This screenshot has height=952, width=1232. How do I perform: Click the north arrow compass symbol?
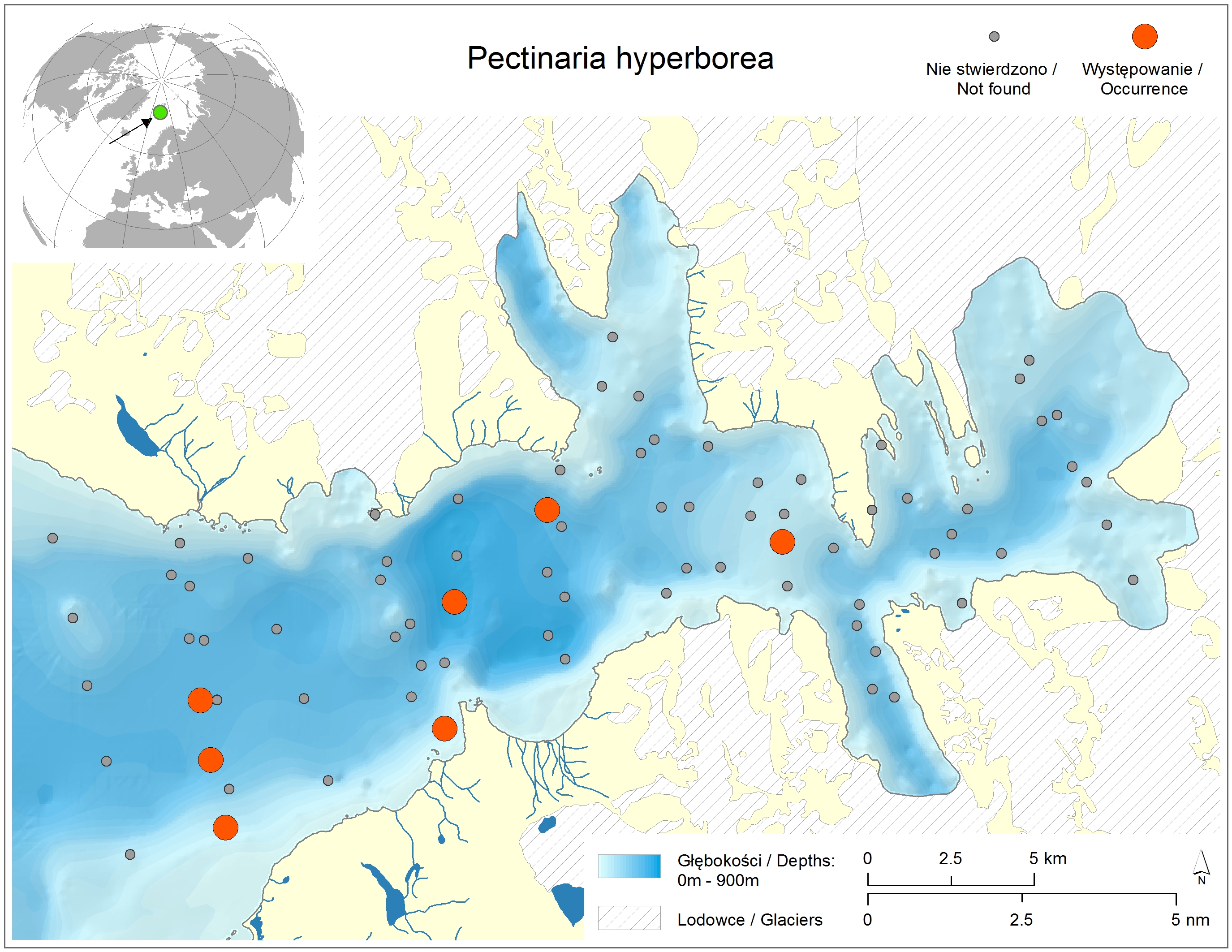[x=1201, y=868]
